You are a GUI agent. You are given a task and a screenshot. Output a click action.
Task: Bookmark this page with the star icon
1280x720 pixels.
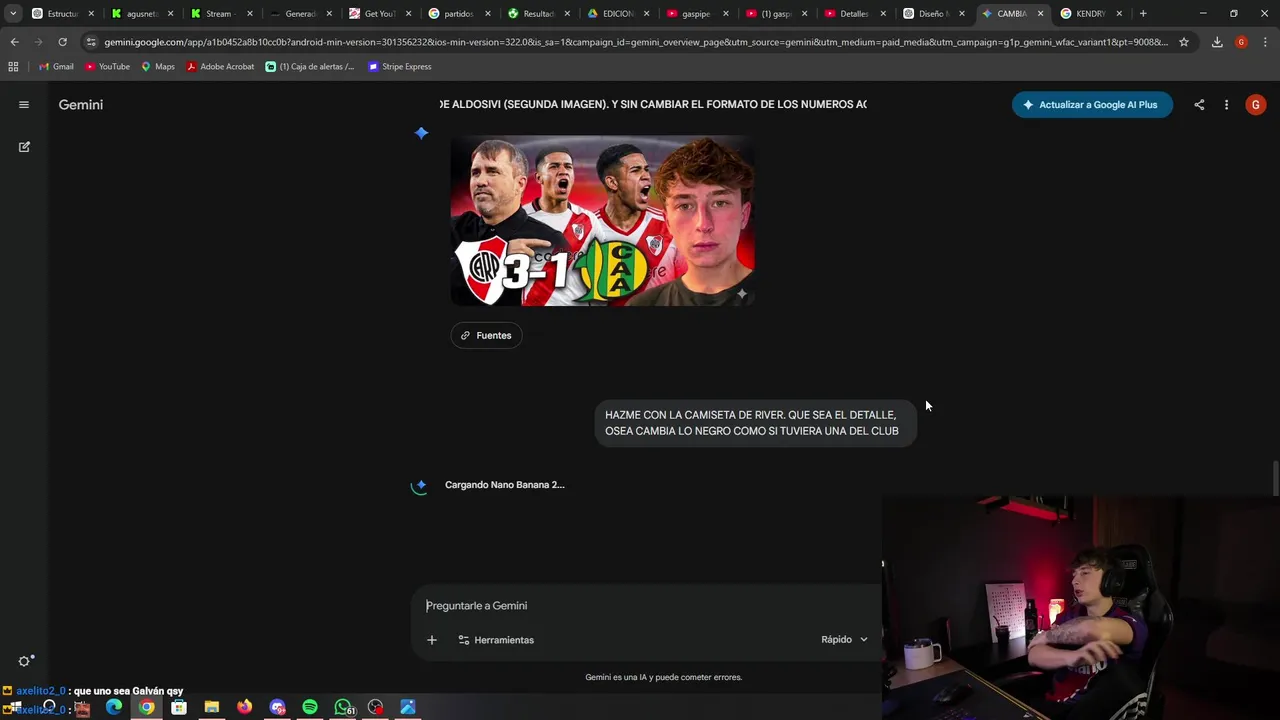click(x=1184, y=42)
